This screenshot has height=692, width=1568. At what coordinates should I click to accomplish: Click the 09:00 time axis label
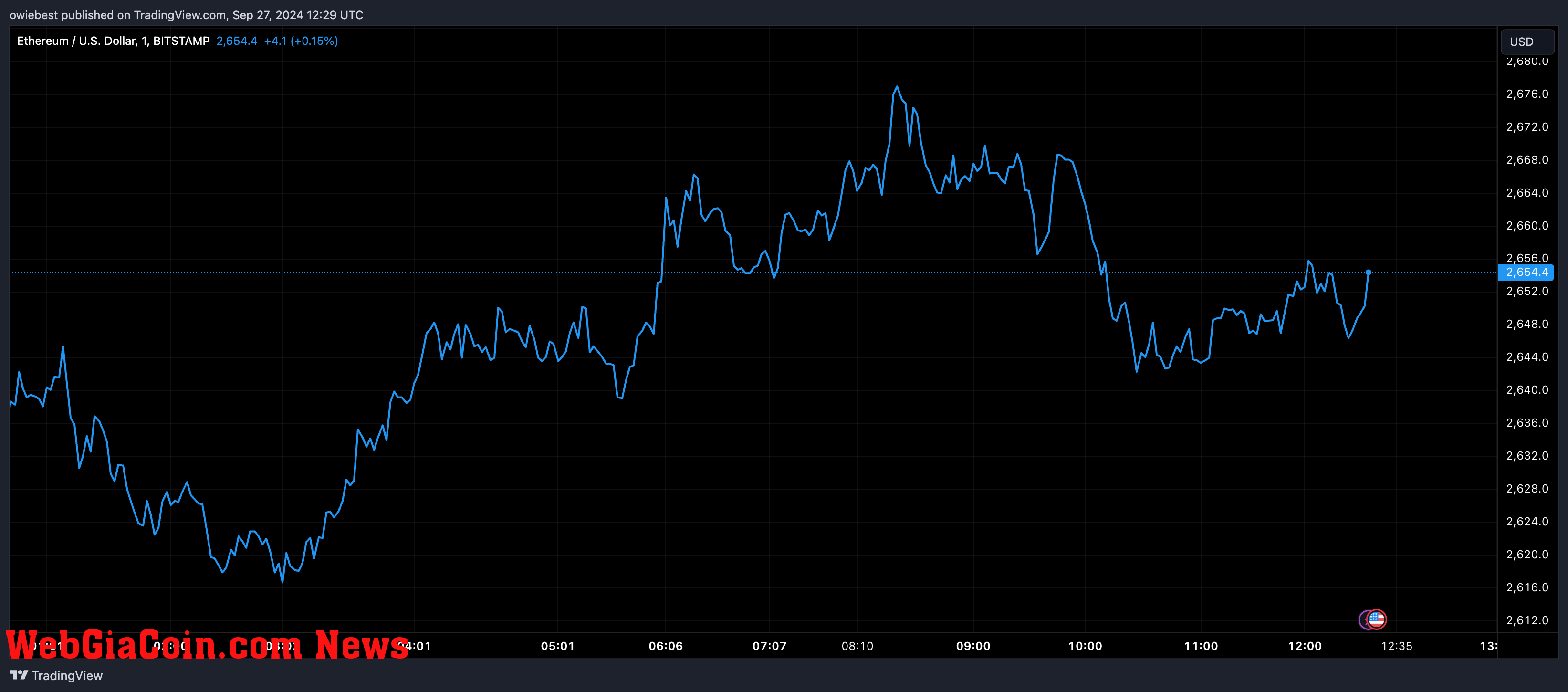click(x=972, y=646)
